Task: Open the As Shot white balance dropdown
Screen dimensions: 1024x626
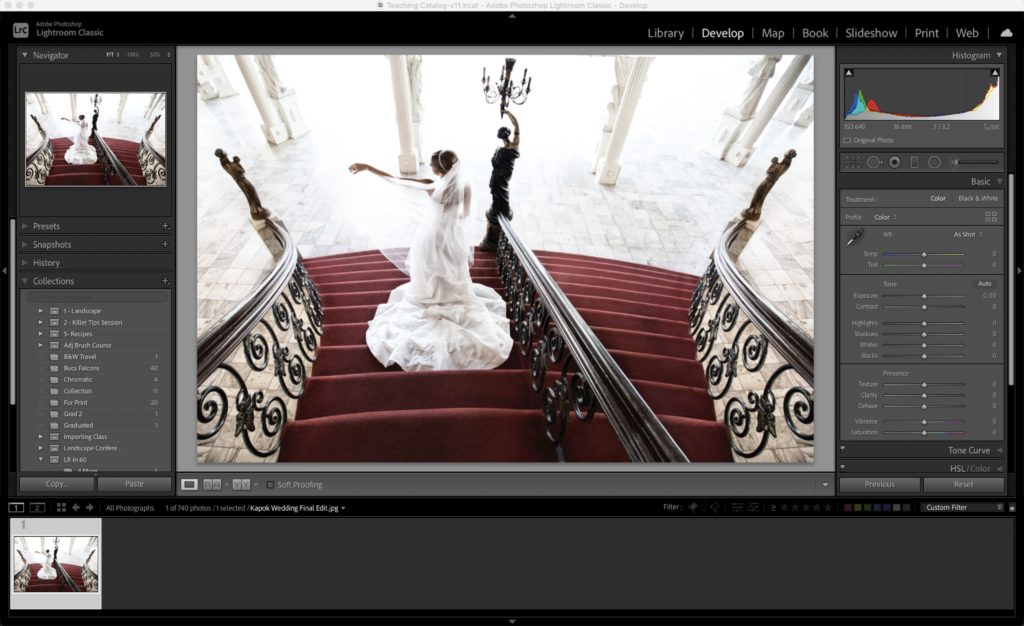Action: [x=967, y=234]
